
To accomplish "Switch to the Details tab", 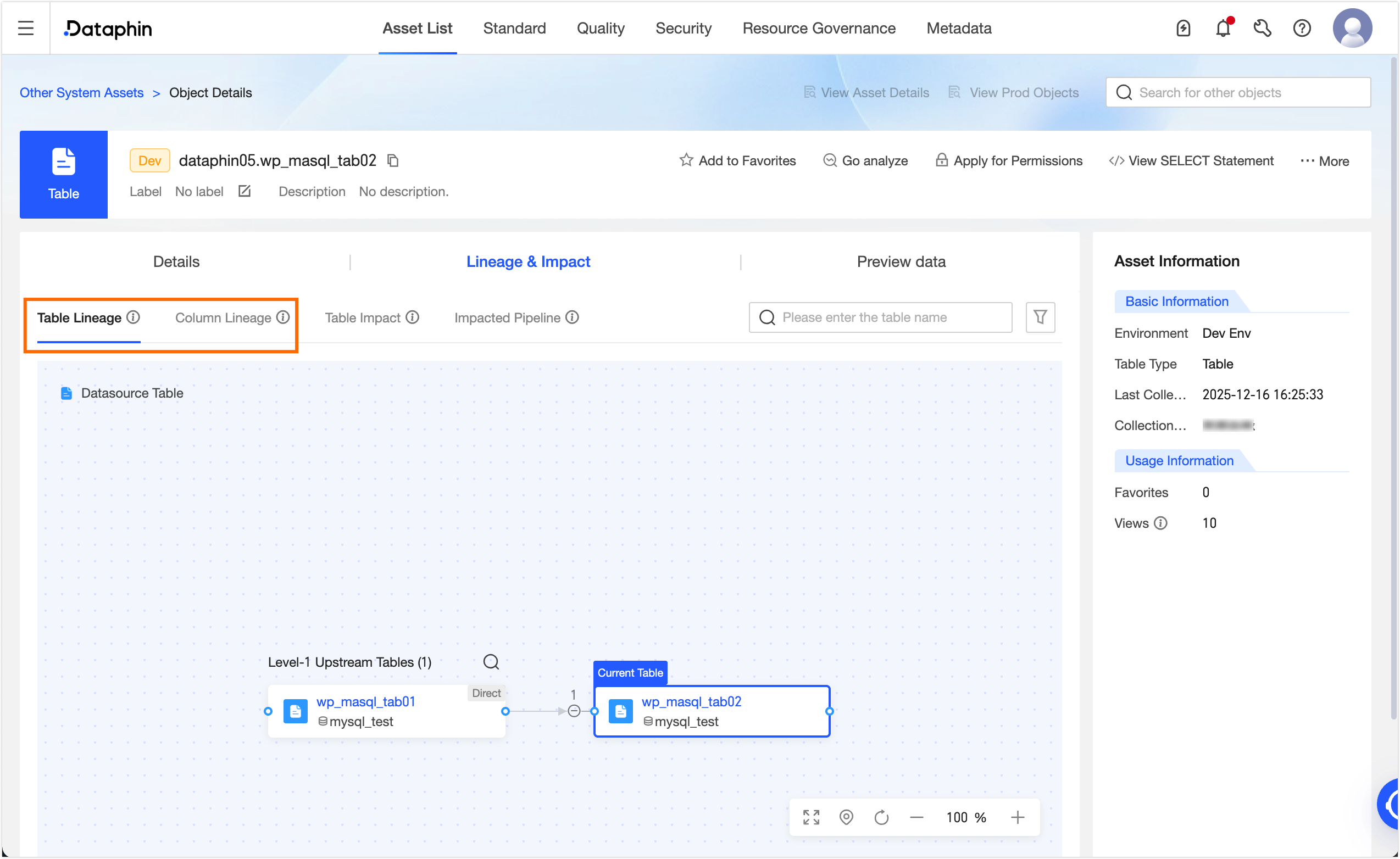I will [176, 261].
